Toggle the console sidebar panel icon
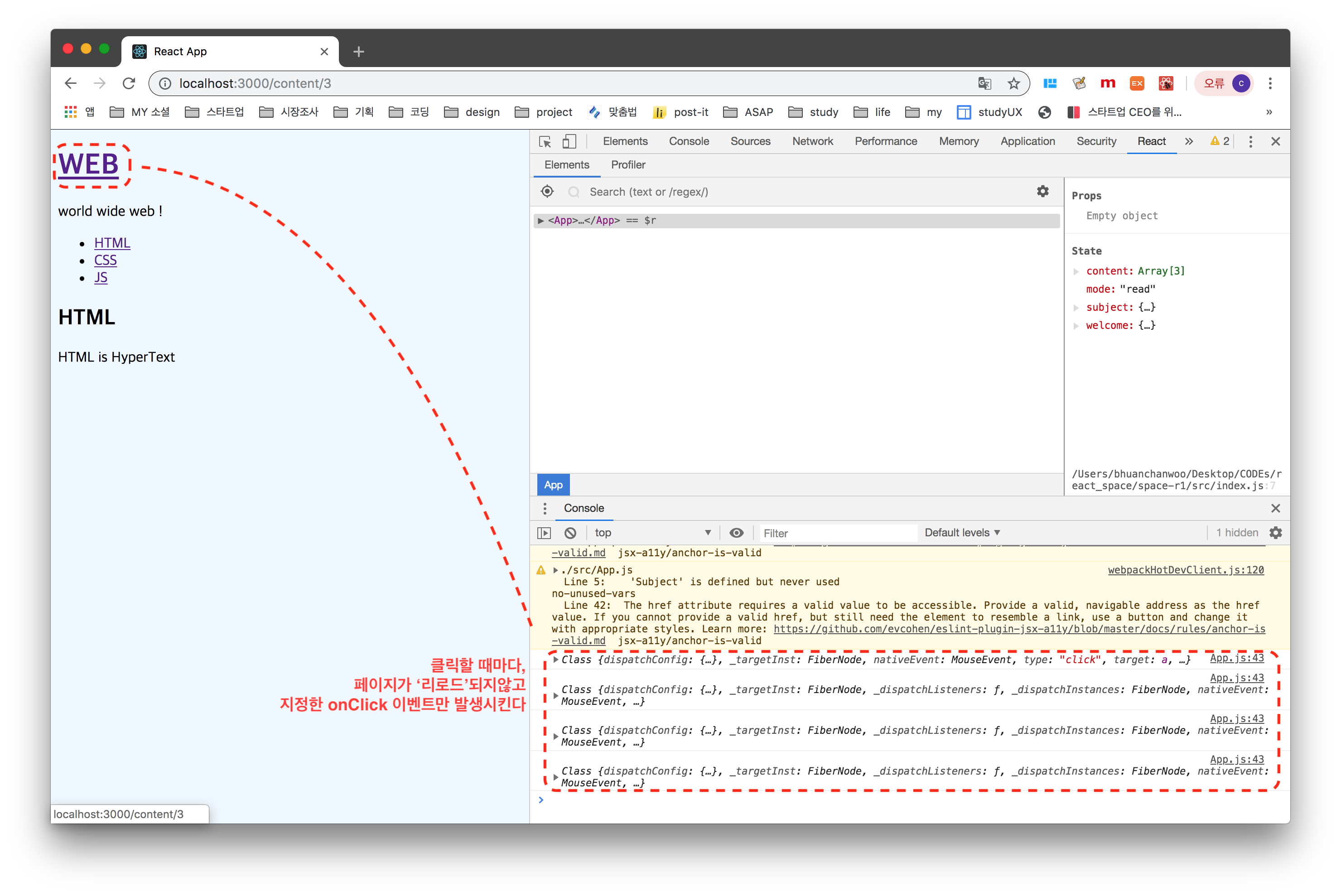The image size is (1341, 896). click(545, 533)
